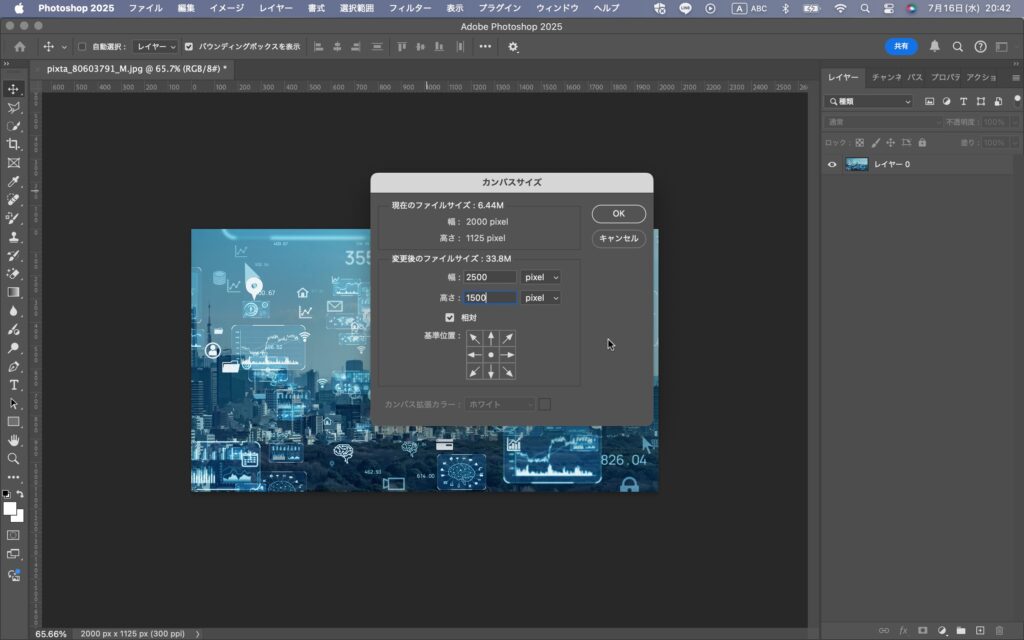Confirm canvas size with OK

point(618,214)
